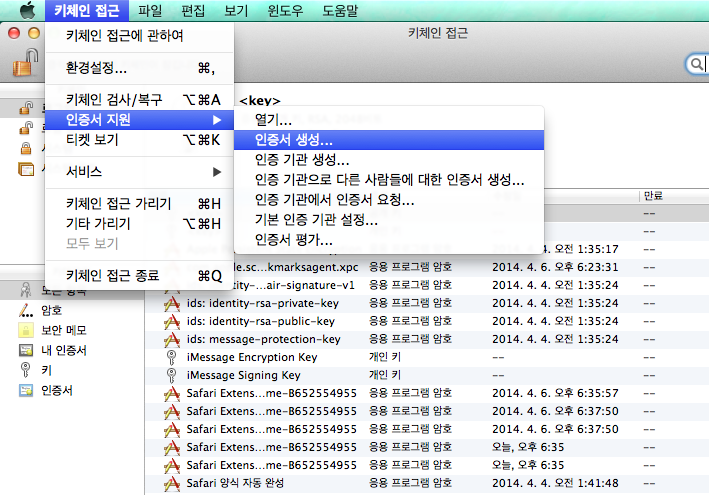
Task: Open the 도움말 menu
Action: [x=340, y=10]
